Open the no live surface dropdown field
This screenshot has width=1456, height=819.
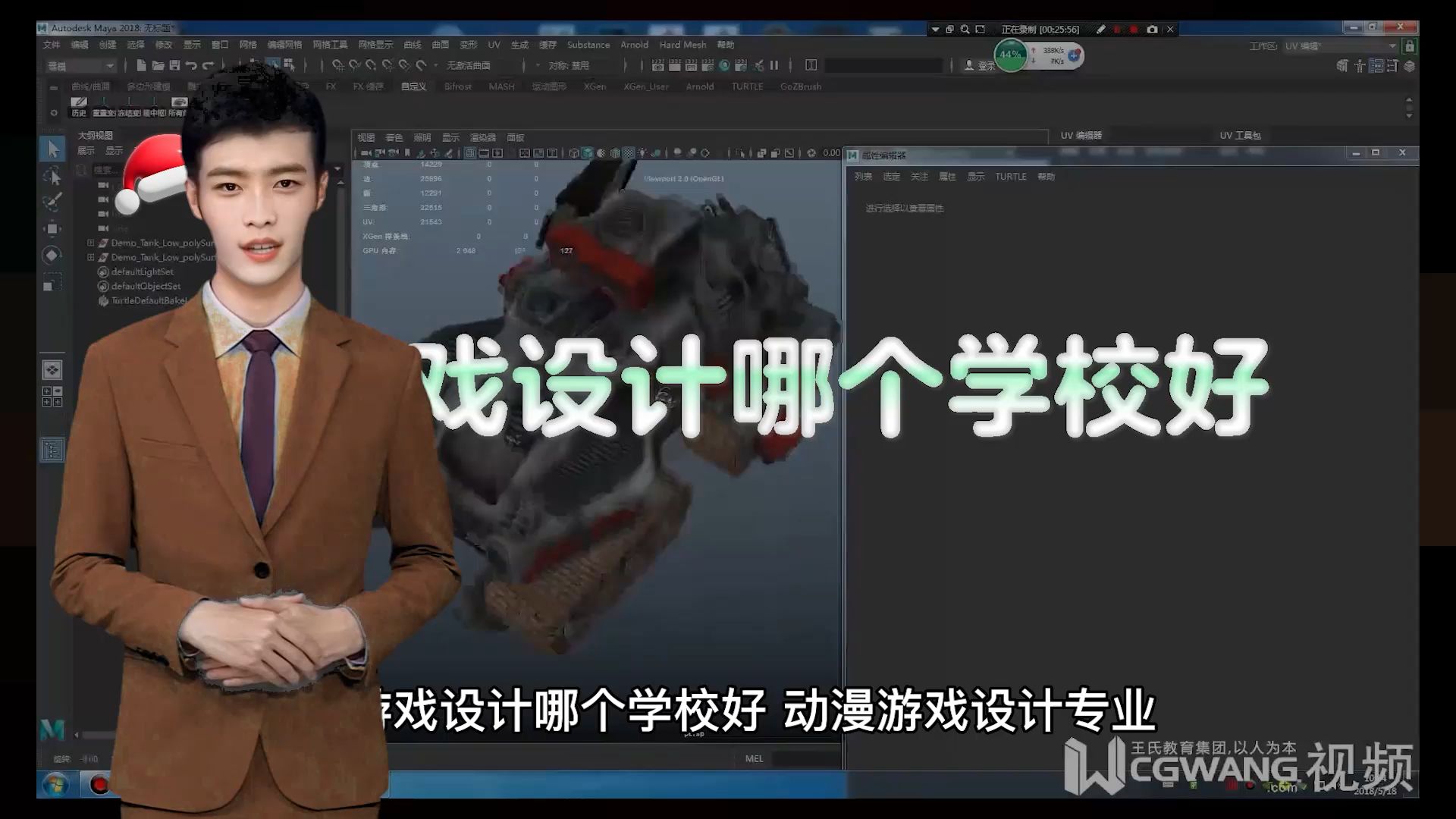coord(468,66)
